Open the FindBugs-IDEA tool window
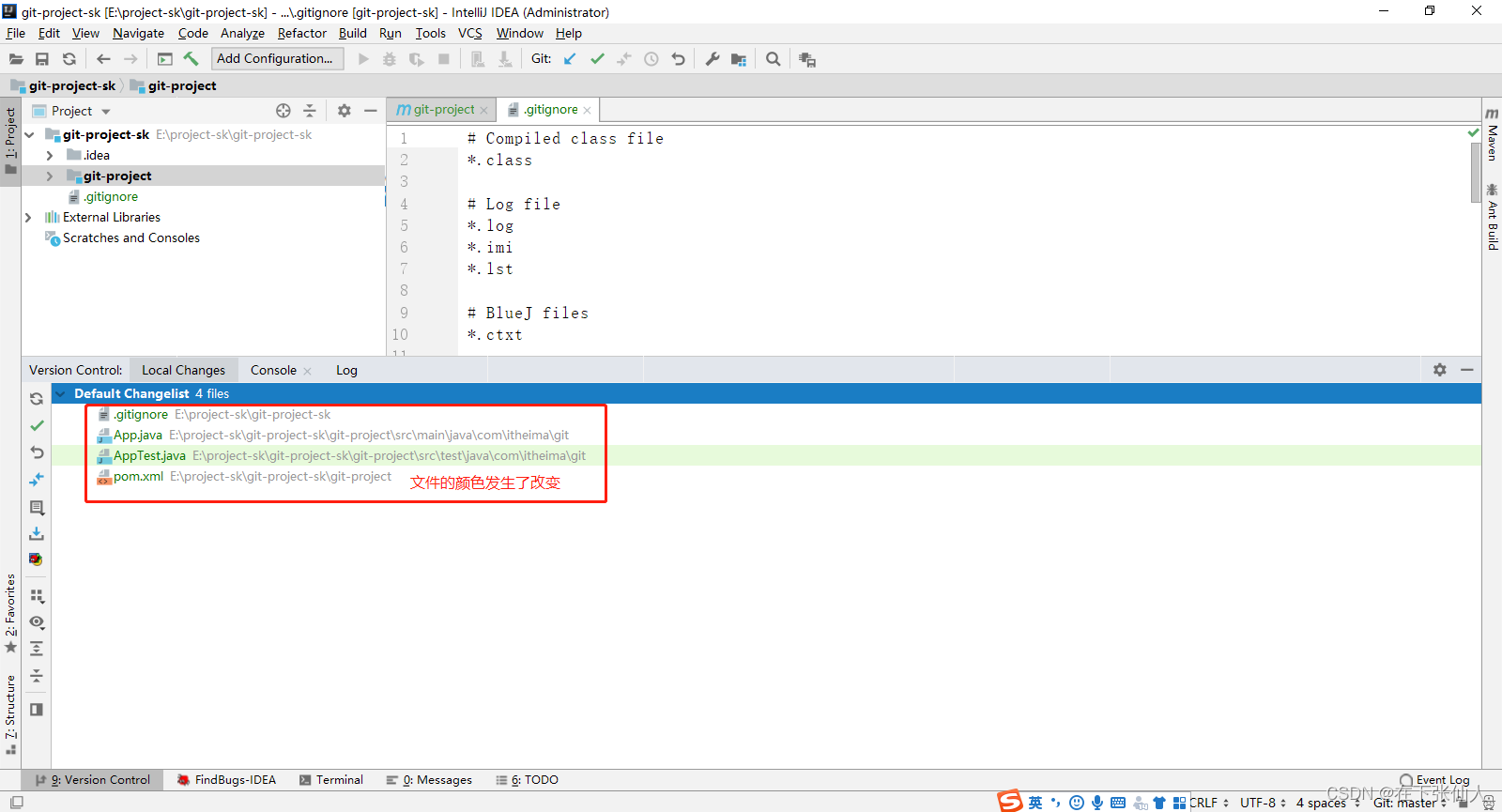1502x812 pixels. (226, 780)
